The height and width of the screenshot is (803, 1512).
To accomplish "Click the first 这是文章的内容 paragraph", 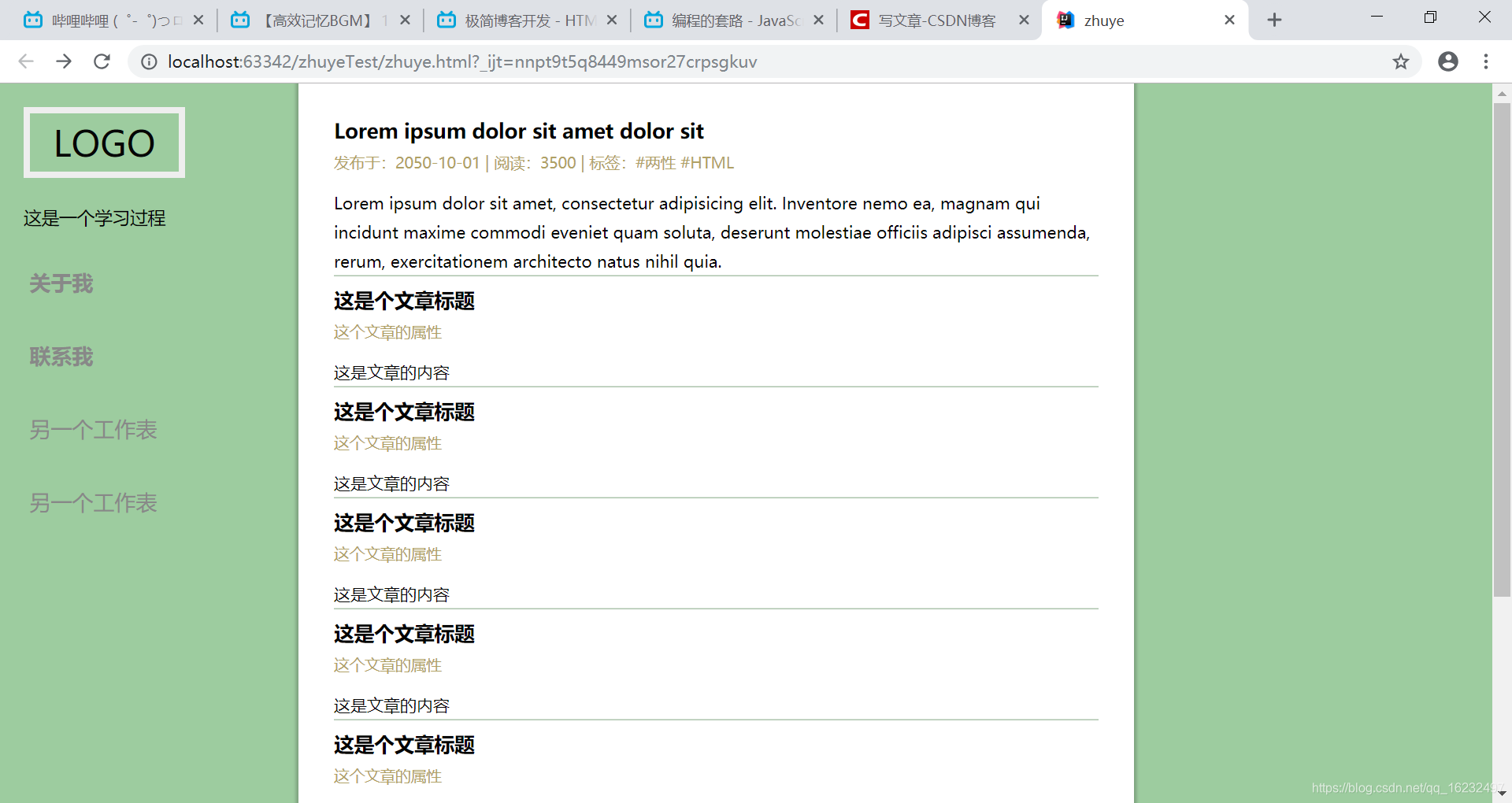I will pyautogui.click(x=391, y=372).
